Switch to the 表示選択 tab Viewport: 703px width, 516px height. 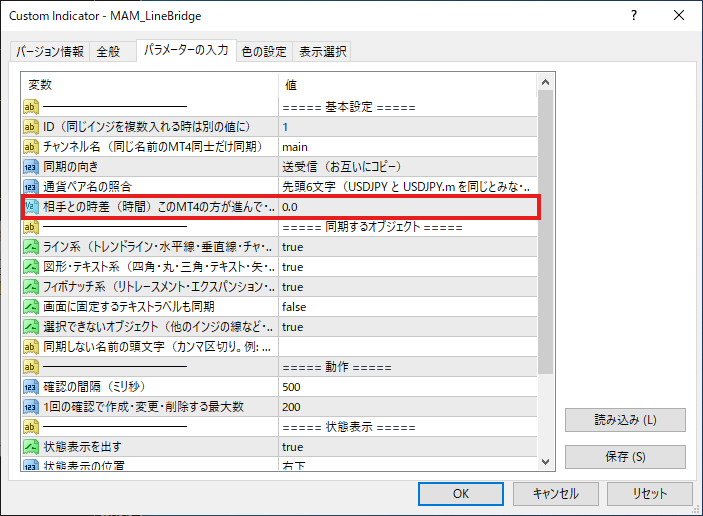click(323, 52)
